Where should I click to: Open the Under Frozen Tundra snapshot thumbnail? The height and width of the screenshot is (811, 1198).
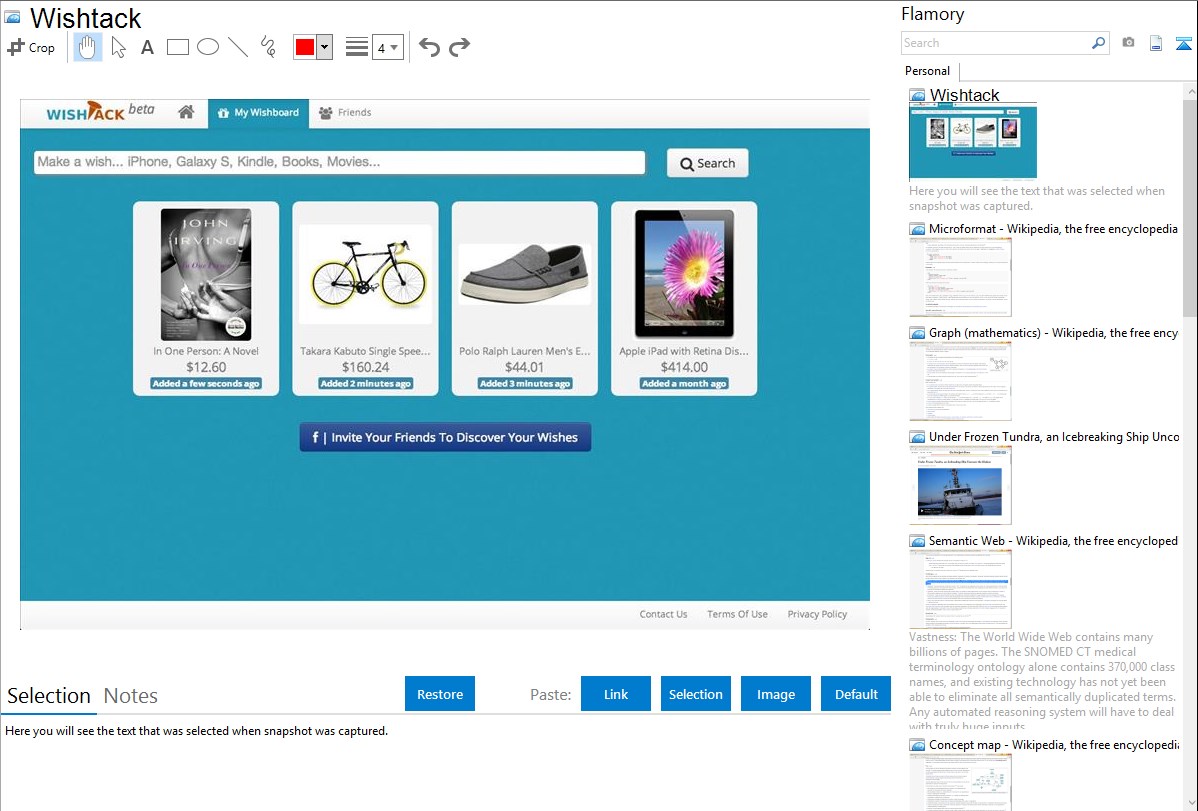click(x=960, y=485)
